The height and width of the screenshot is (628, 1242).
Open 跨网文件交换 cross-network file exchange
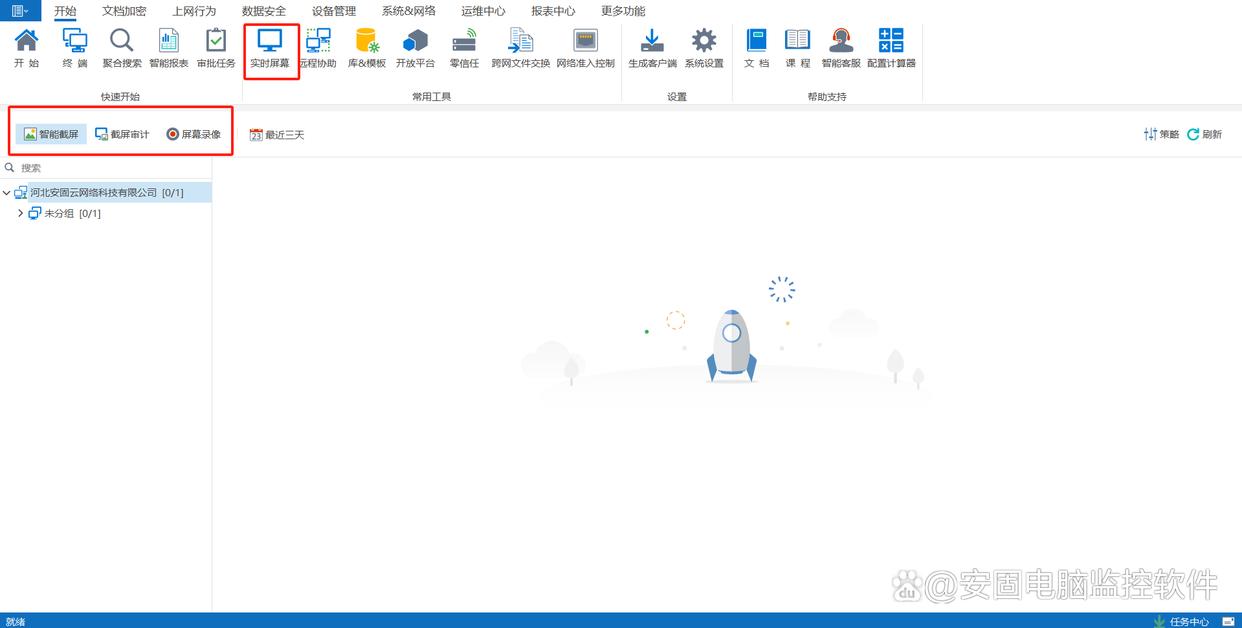pos(521,48)
